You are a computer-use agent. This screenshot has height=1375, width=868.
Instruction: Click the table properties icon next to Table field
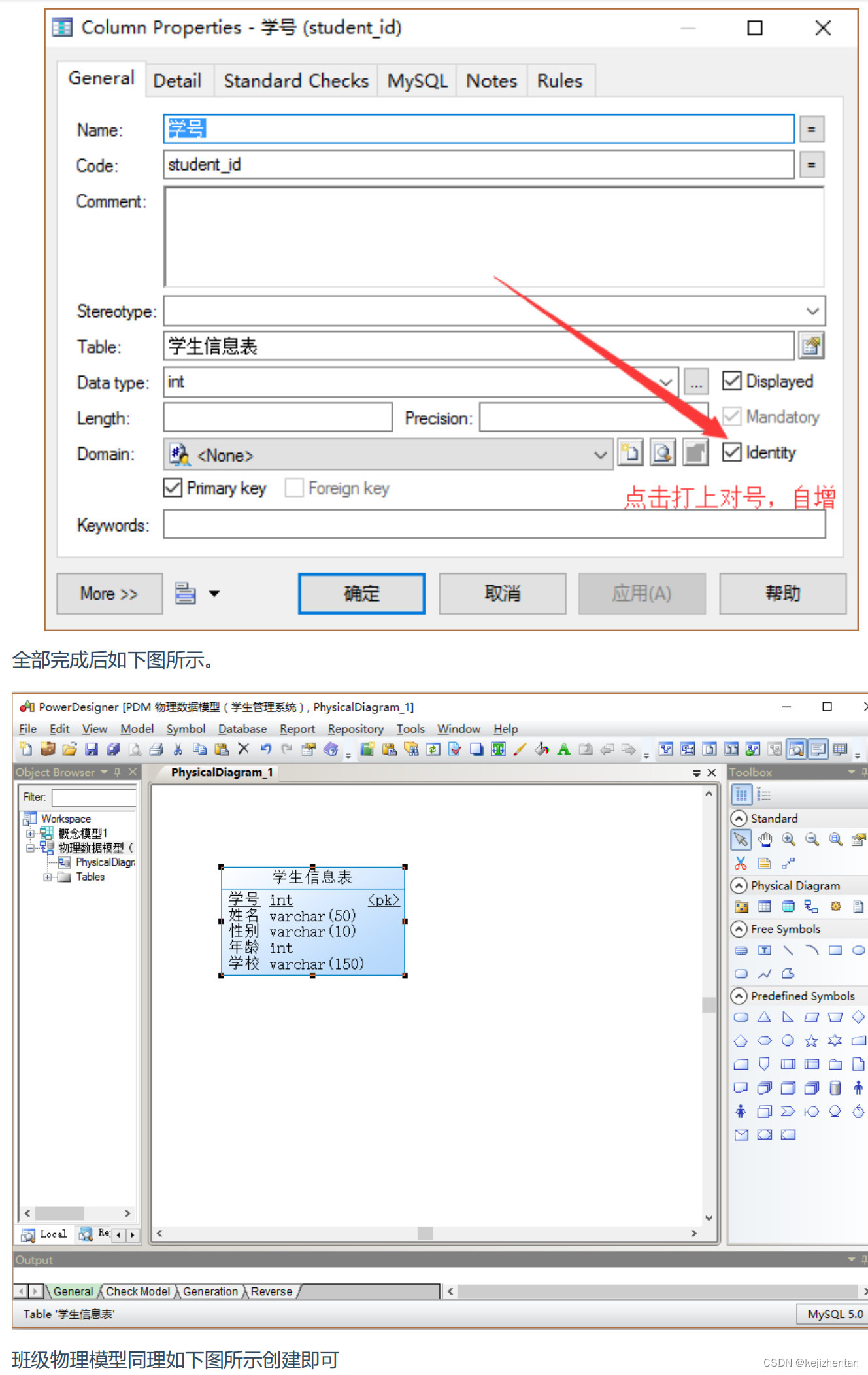tap(812, 346)
